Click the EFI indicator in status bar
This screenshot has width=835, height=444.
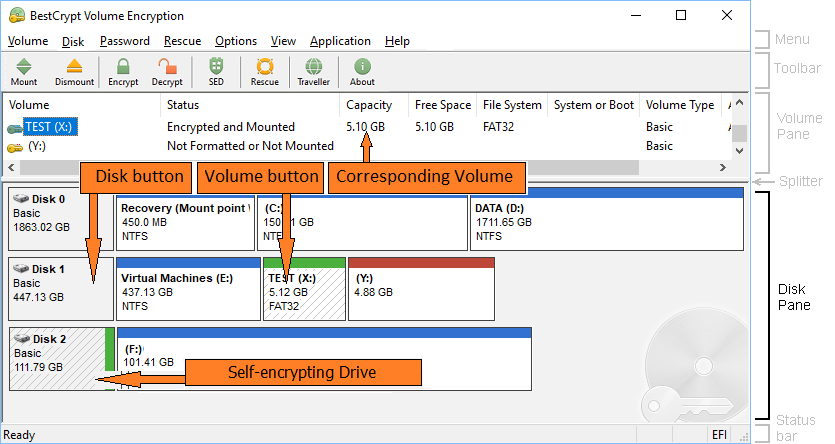pyautogui.click(x=719, y=435)
